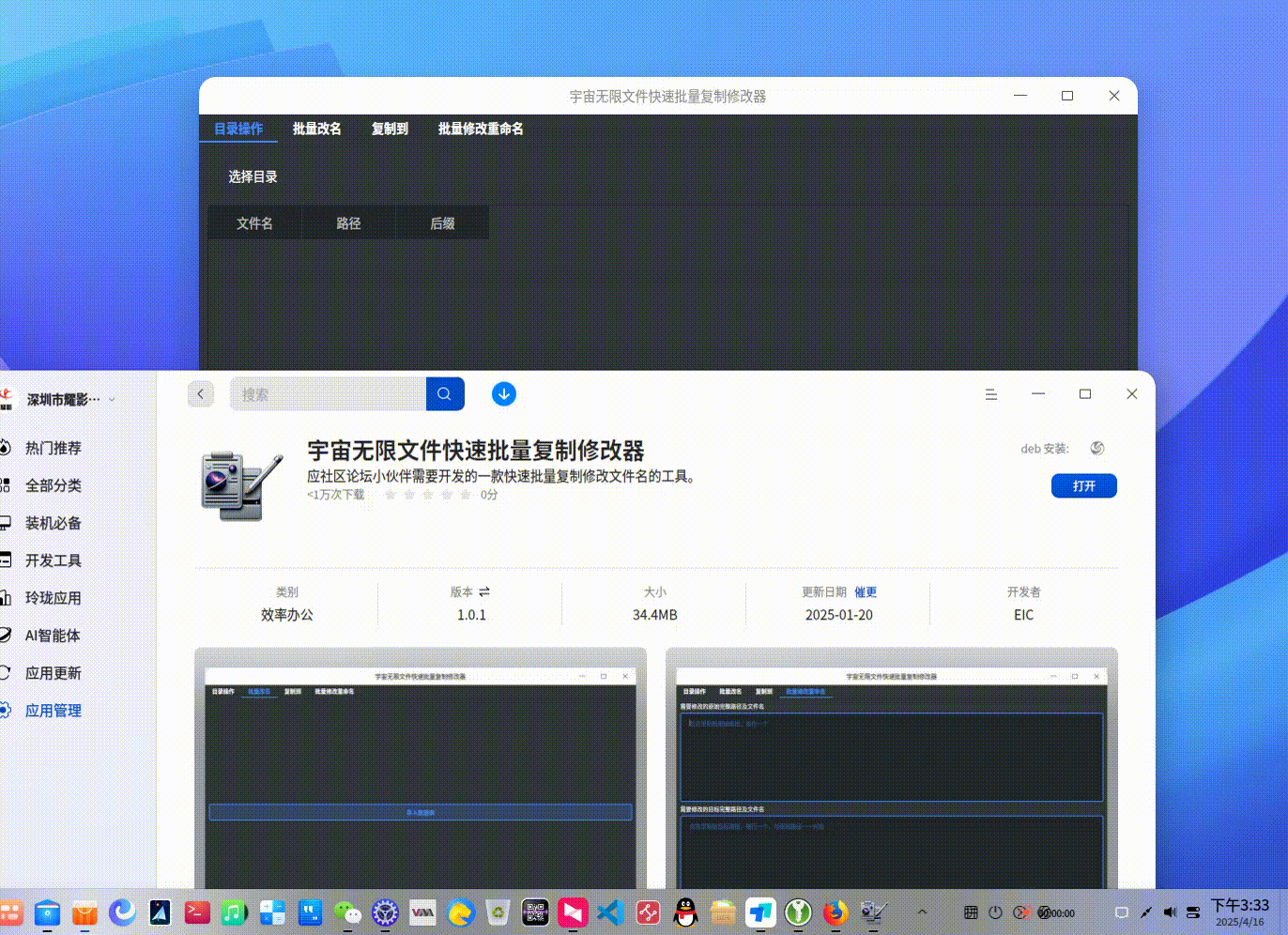
Task: Click the power button tray icon
Action: (995, 912)
